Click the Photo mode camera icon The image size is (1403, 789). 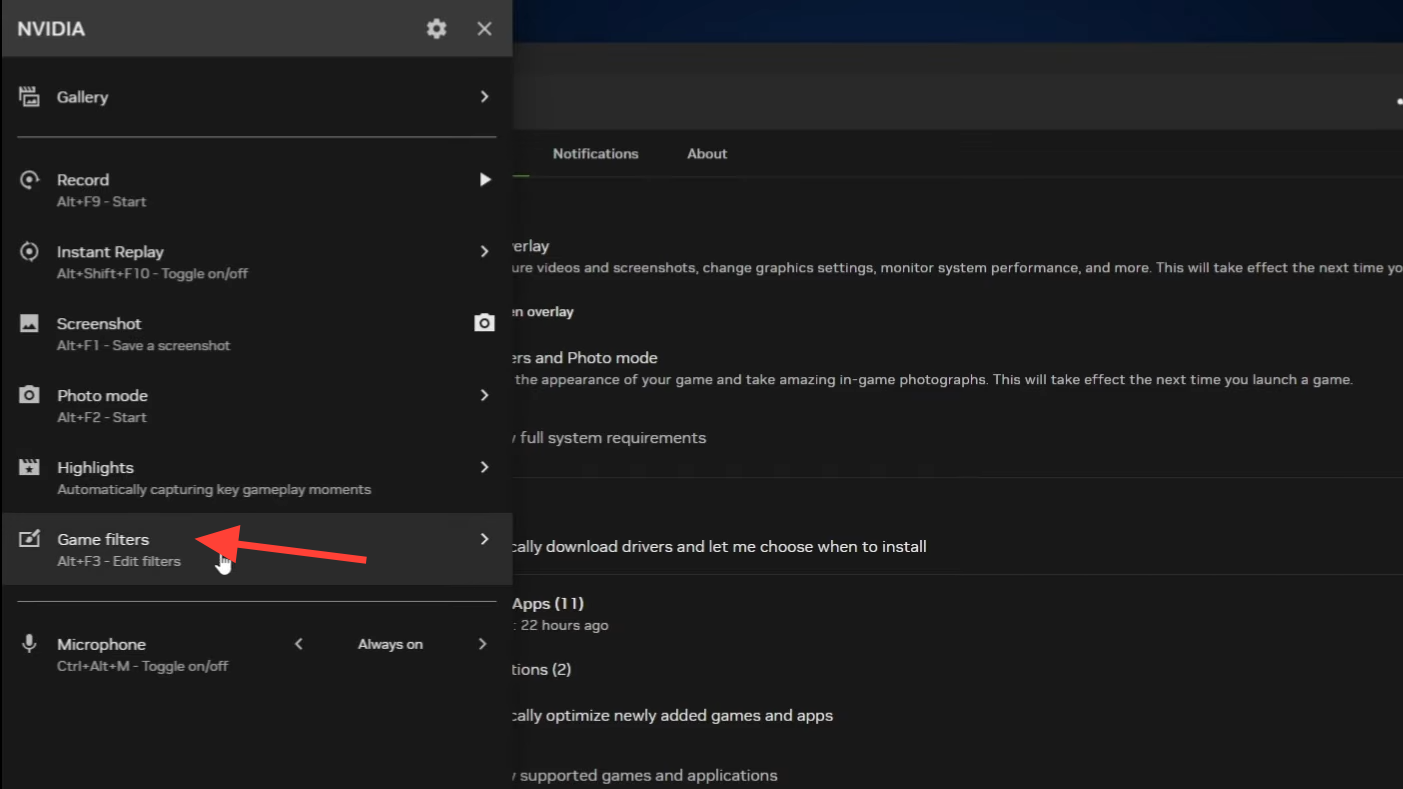coord(29,395)
